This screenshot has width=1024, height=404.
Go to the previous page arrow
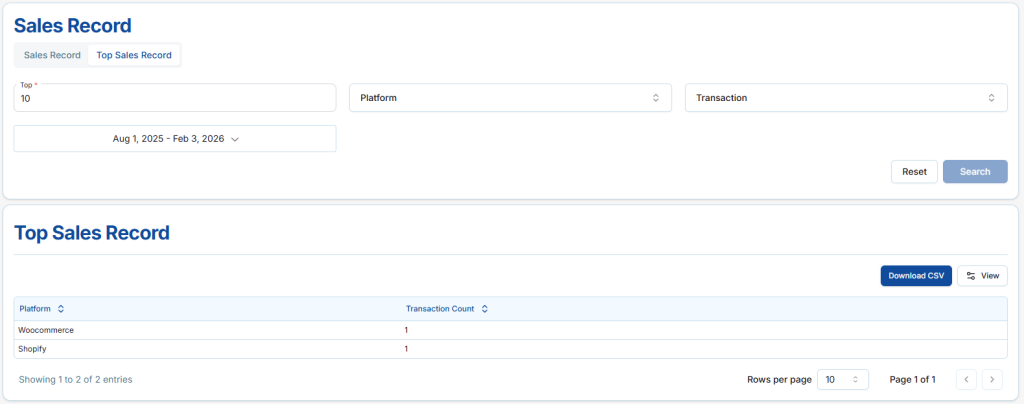point(966,379)
